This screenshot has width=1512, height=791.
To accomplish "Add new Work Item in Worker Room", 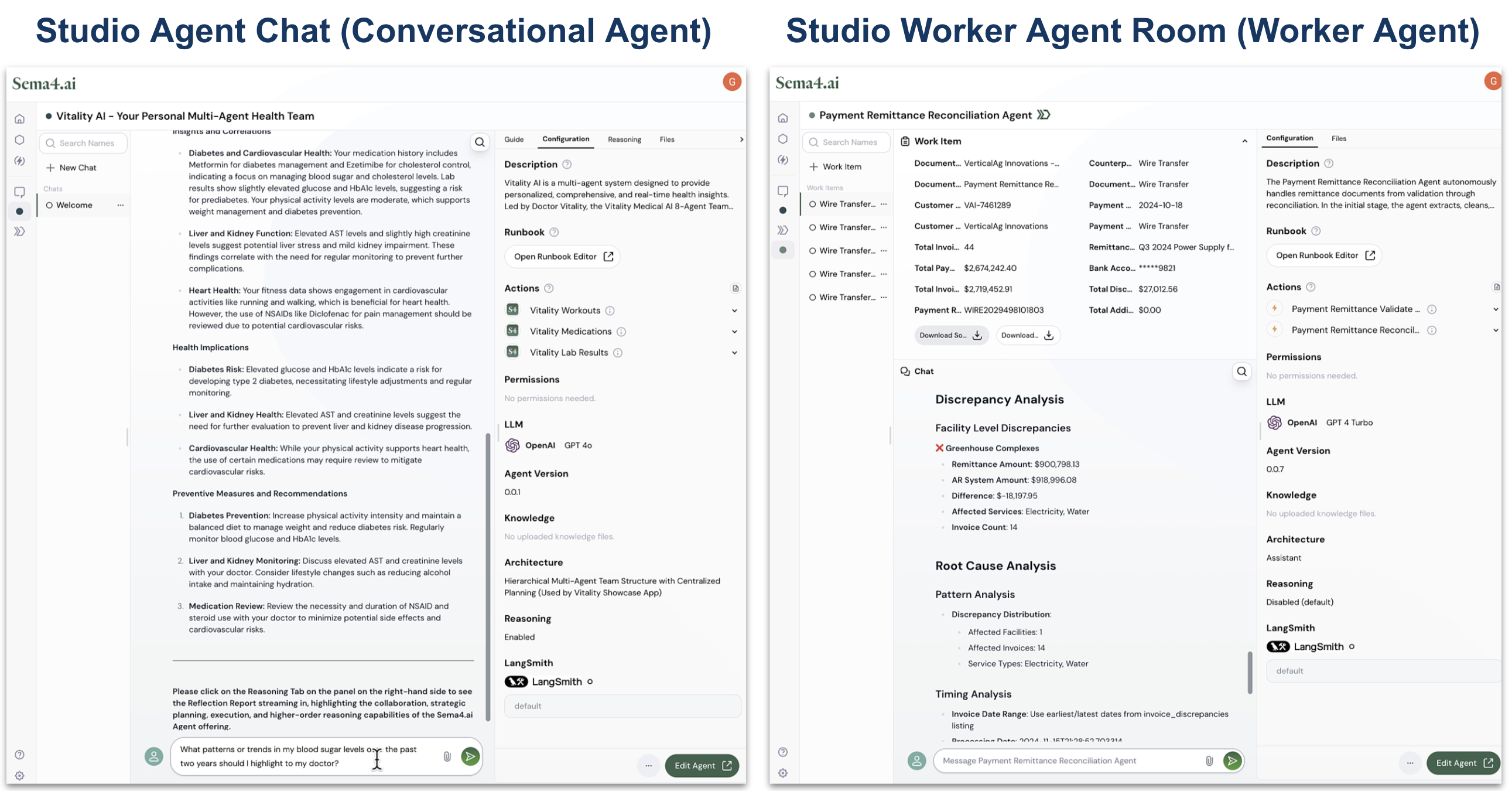I will pos(836,167).
